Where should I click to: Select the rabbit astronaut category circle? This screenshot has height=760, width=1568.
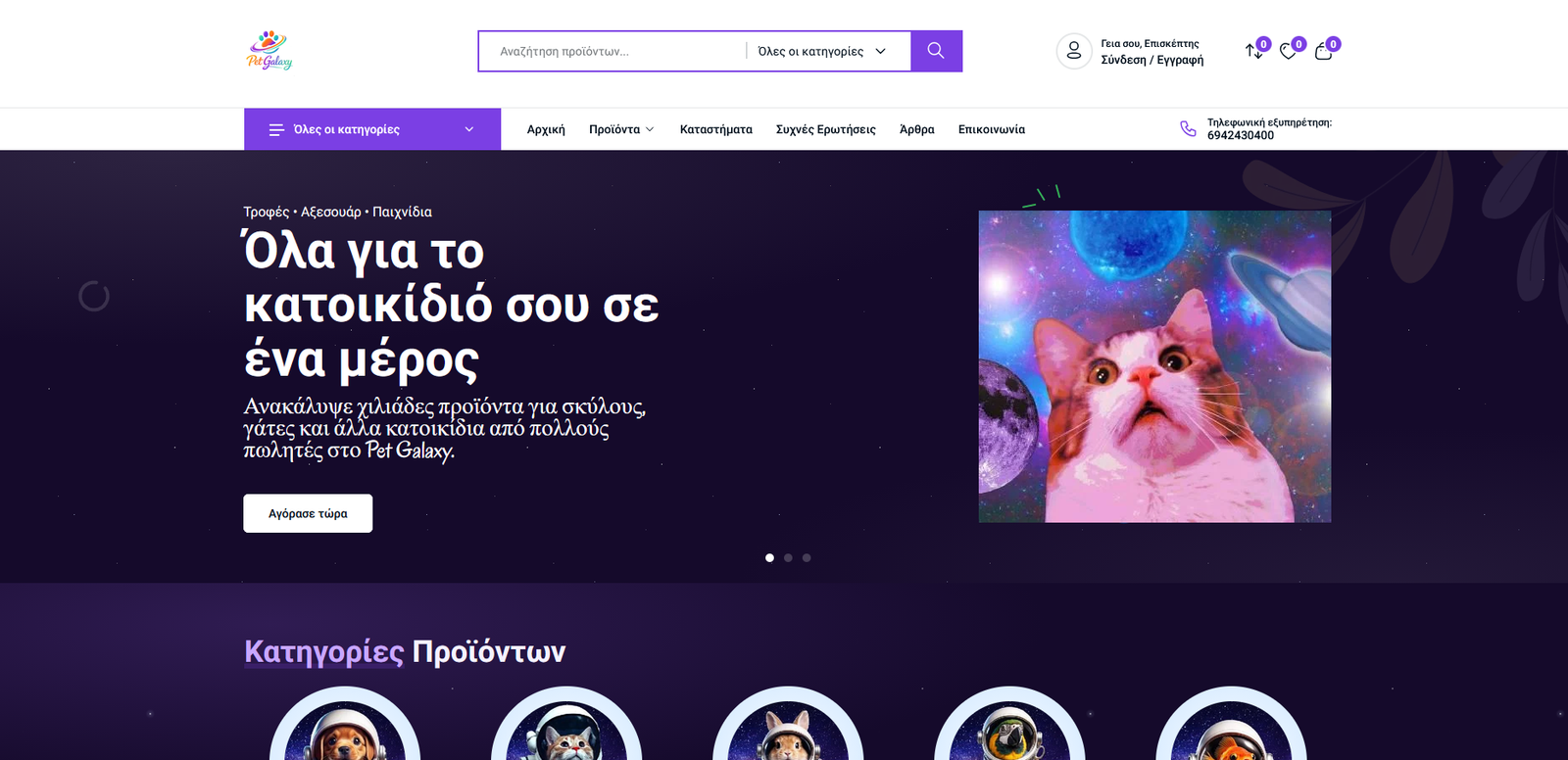[x=788, y=725]
